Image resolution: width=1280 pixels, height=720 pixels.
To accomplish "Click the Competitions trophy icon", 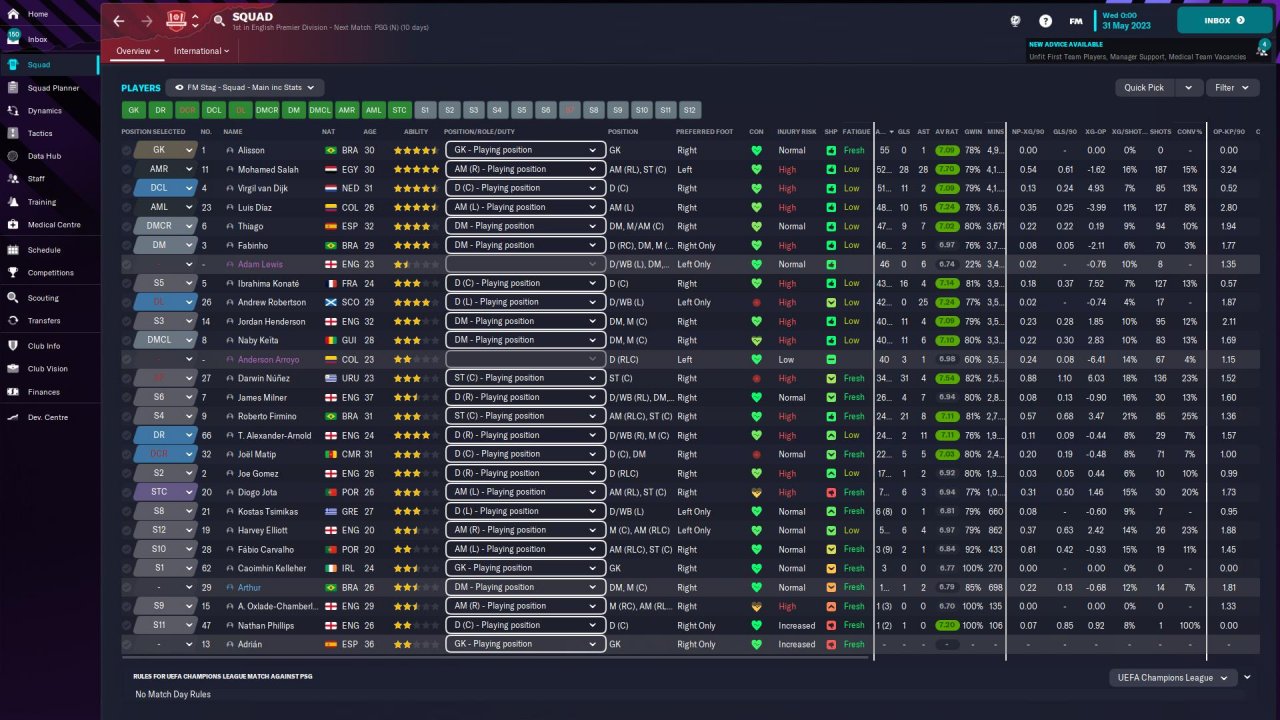I will 13,272.
